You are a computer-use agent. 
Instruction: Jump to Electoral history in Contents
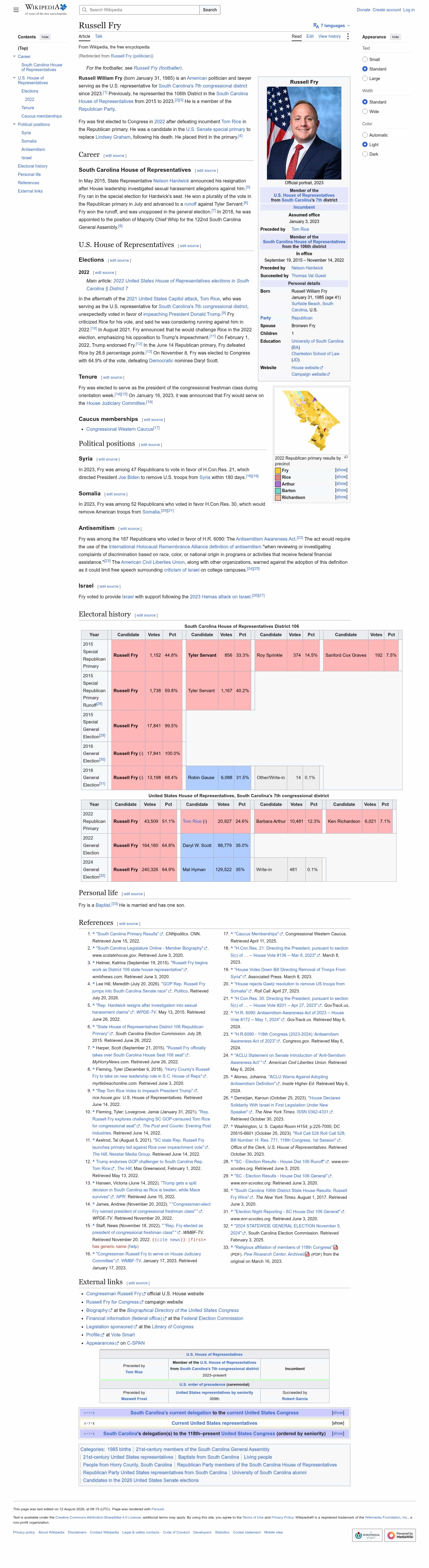(x=32, y=166)
